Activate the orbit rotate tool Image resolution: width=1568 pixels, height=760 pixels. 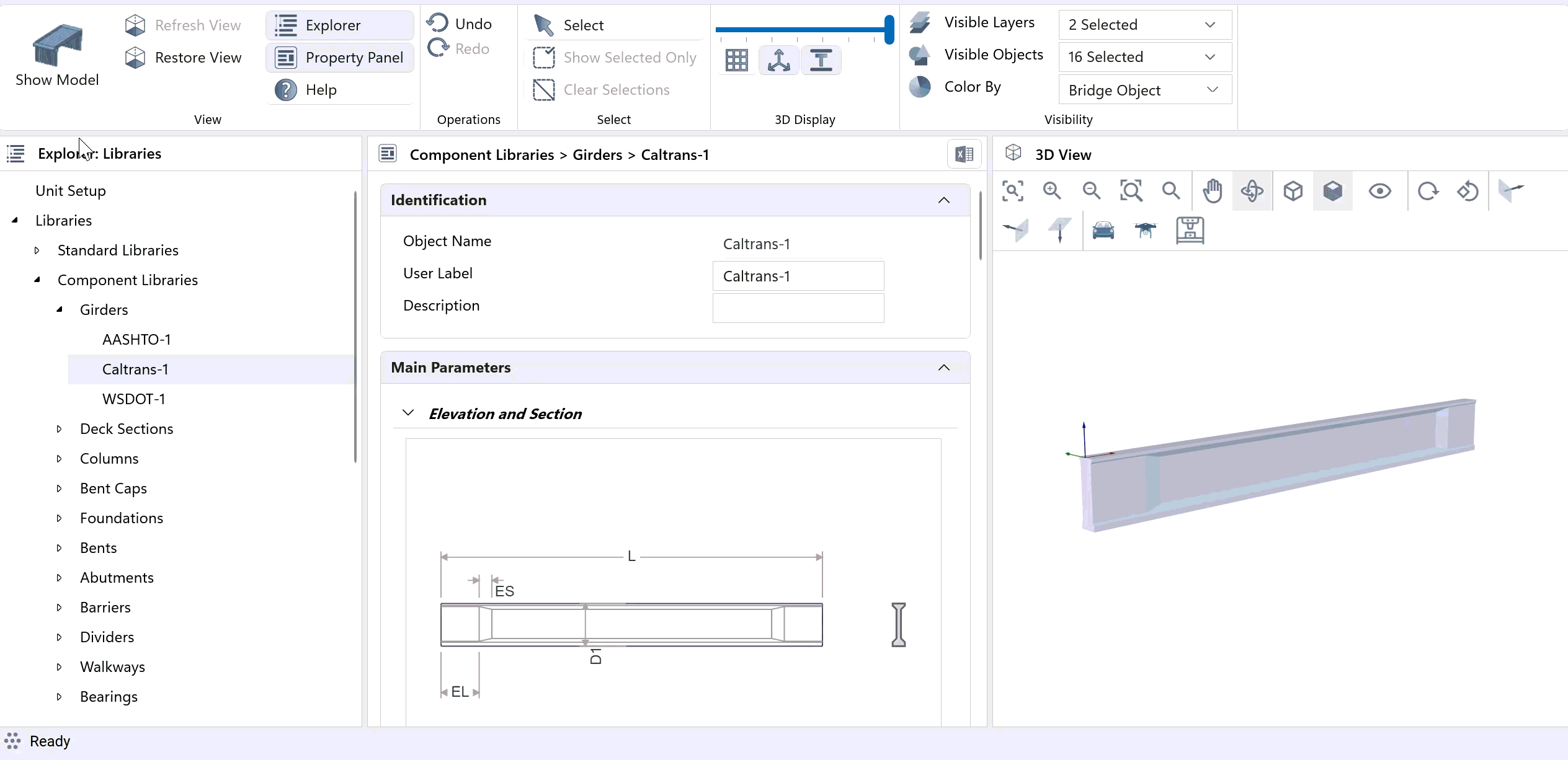(1252, 191)
